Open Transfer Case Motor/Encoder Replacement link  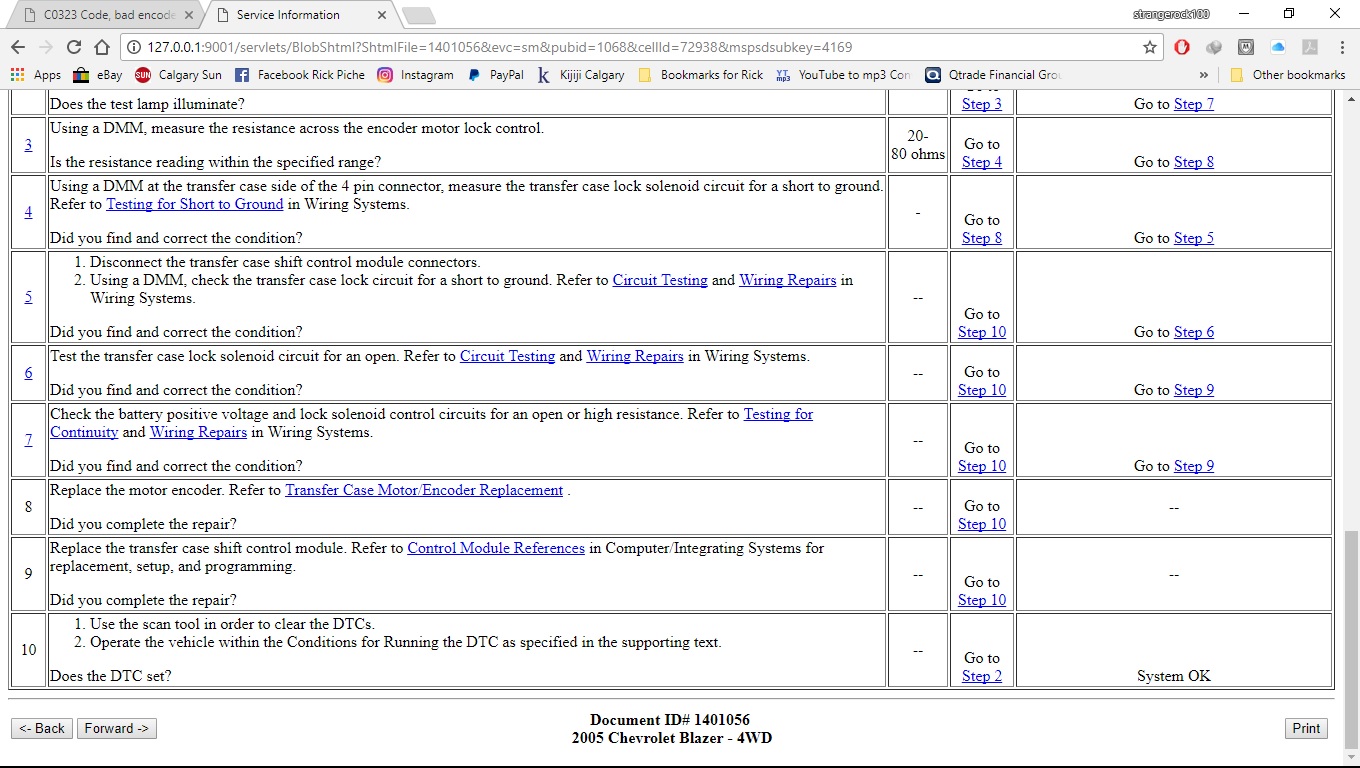click(x=424, y=490)
